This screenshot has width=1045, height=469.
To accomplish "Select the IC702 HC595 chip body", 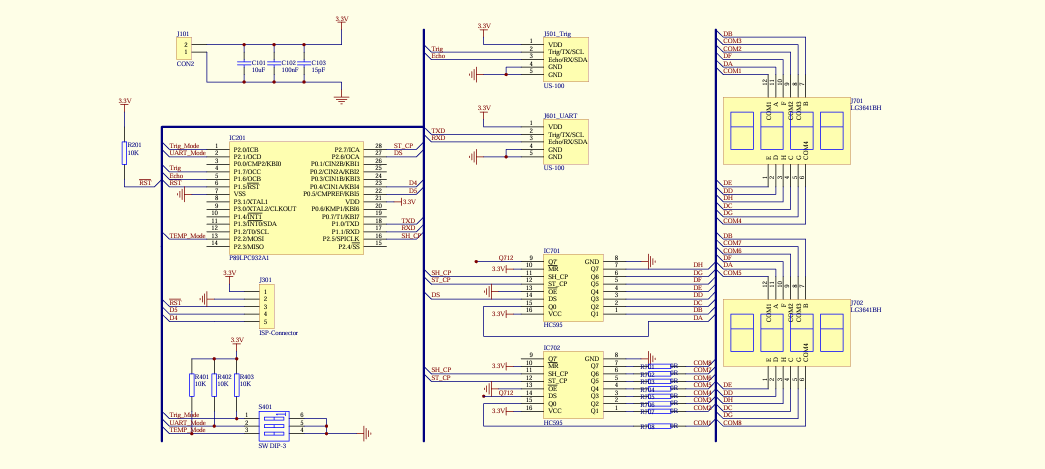I will tap(573, 386).
